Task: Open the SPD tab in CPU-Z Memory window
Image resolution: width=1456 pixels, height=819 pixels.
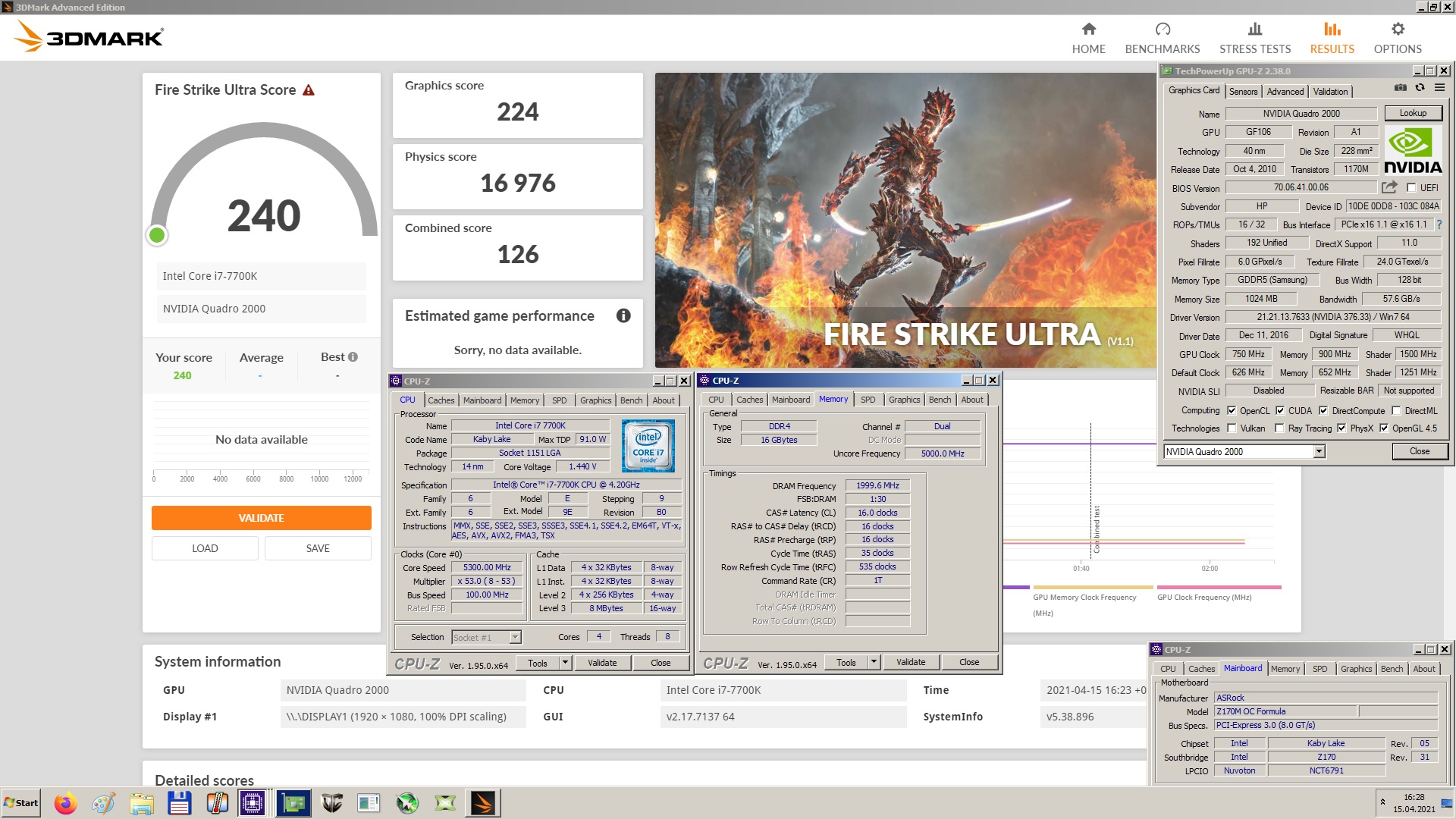Action: [x=868, y=400]
